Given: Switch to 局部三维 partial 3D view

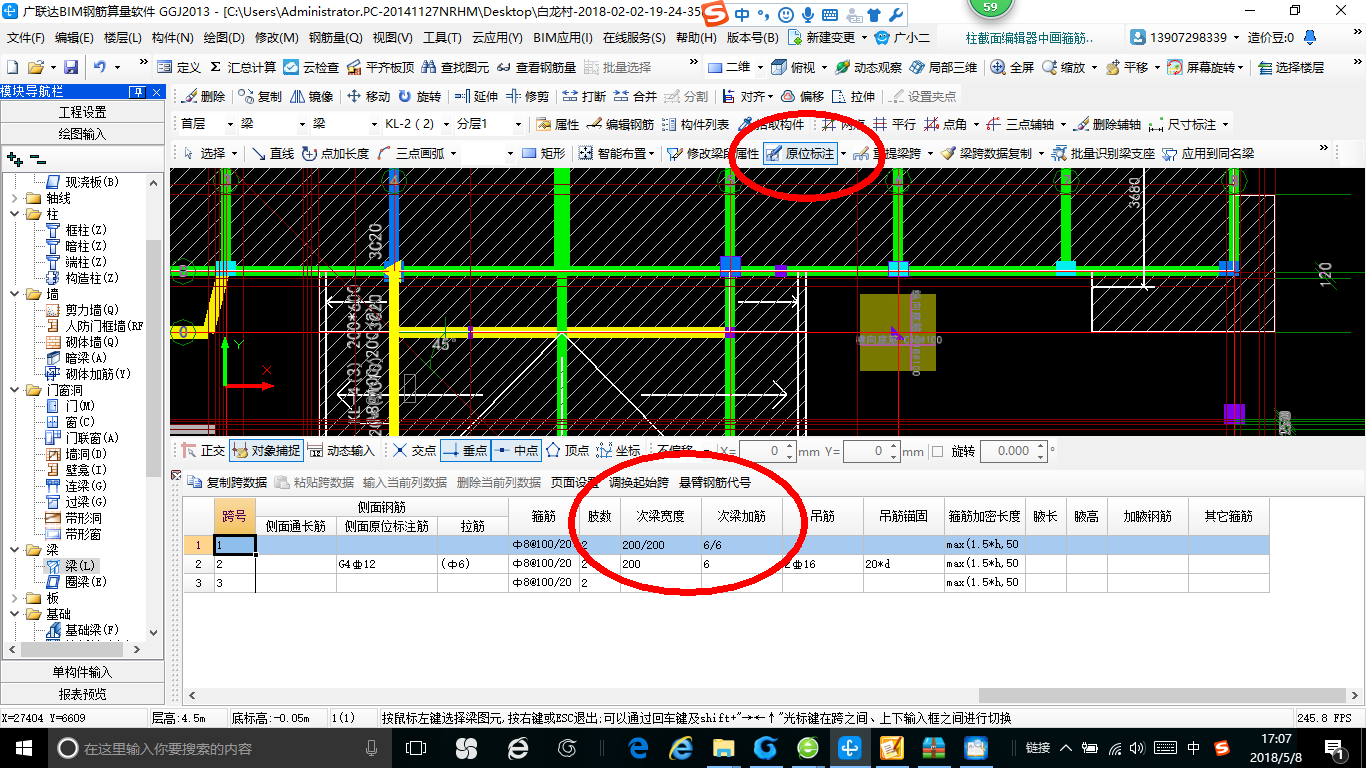Looking at the screenshot, I should 943,67.
